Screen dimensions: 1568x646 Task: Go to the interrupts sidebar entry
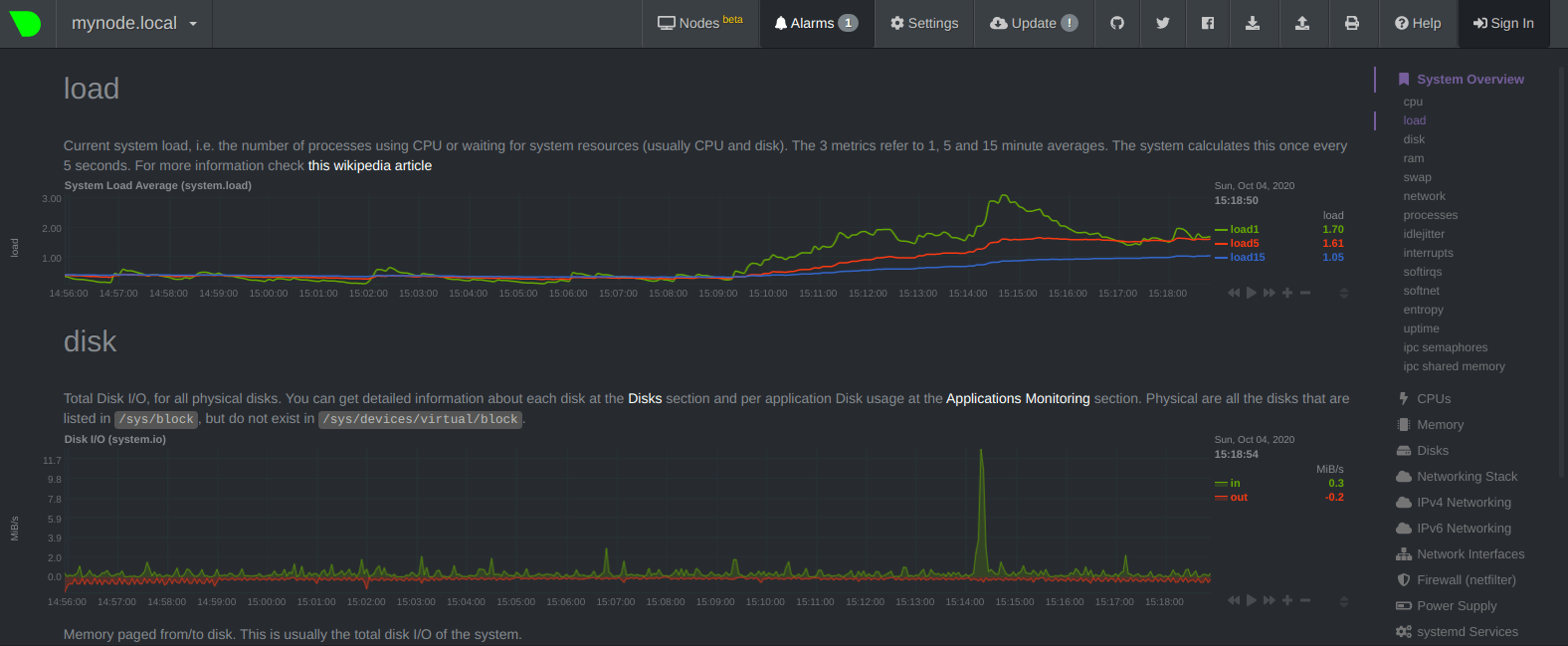[x=1428, y=253]
